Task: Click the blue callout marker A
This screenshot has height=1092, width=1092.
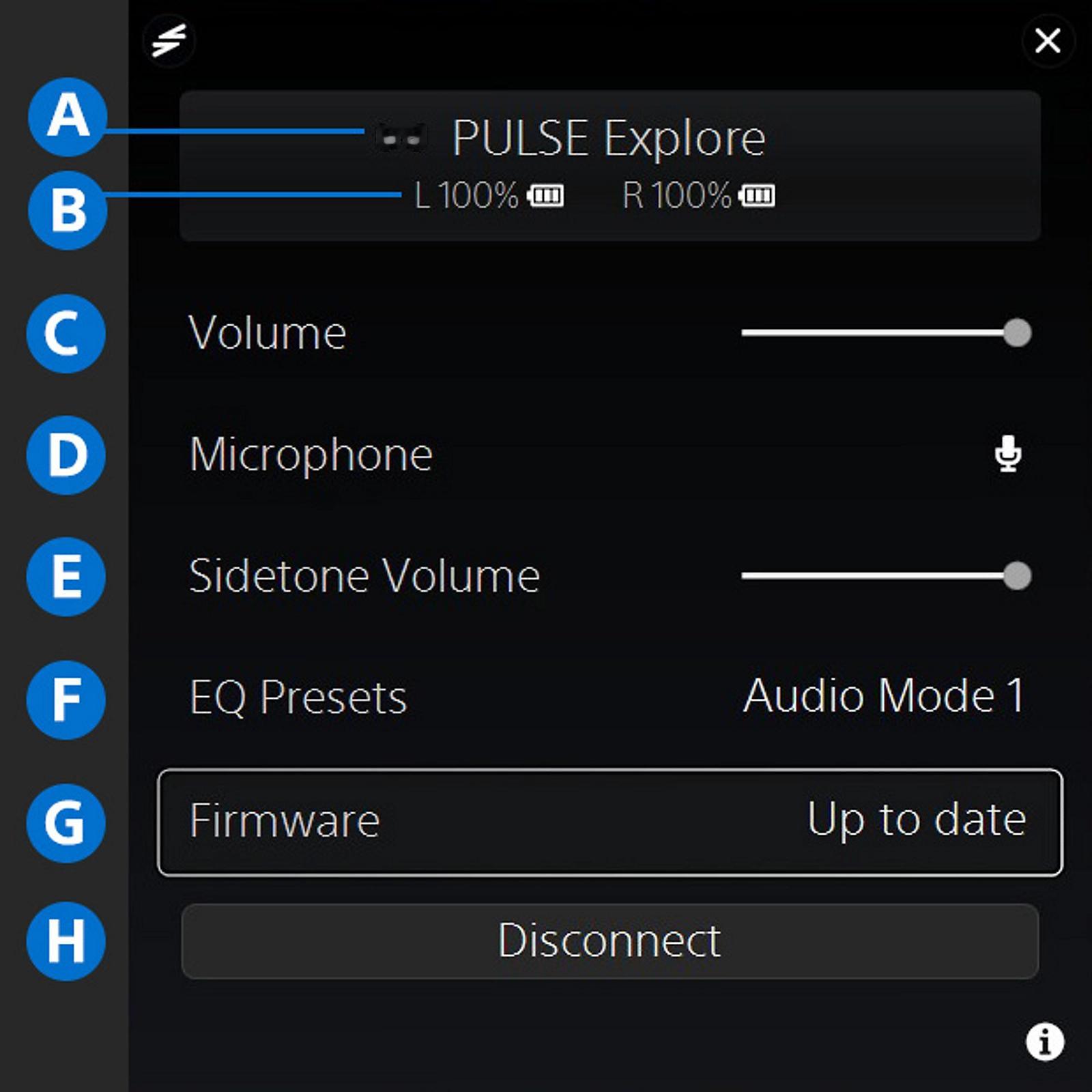Action: pos(68,117)
